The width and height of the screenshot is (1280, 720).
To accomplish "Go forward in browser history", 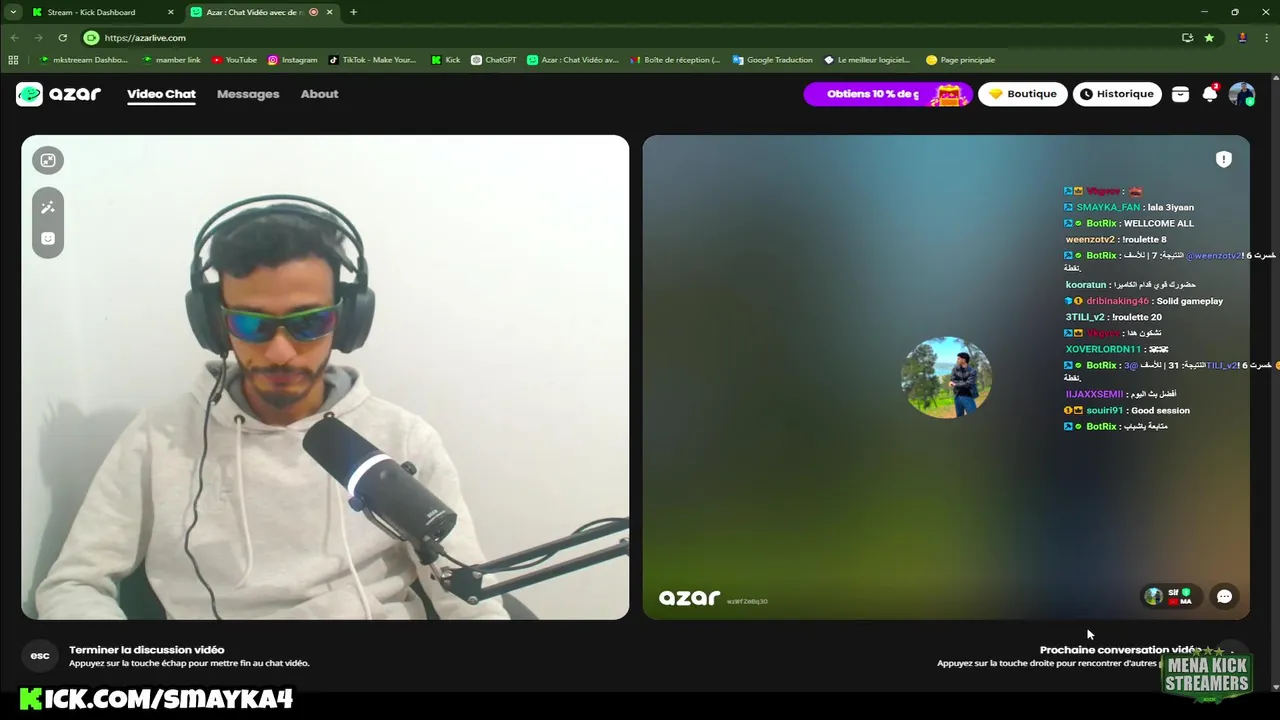I will [x=38, y=38].
